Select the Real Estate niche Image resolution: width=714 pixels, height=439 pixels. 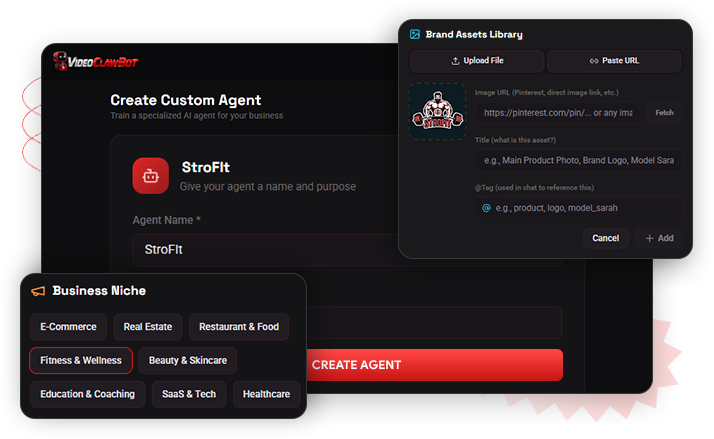pos(148,327)
